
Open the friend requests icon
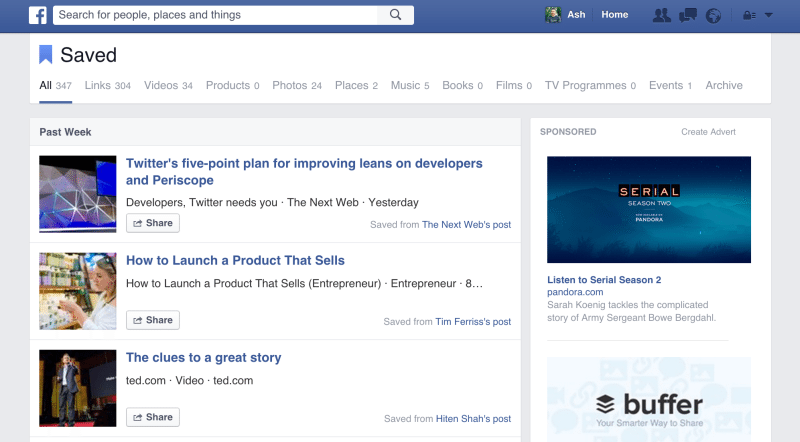[662, 15]
